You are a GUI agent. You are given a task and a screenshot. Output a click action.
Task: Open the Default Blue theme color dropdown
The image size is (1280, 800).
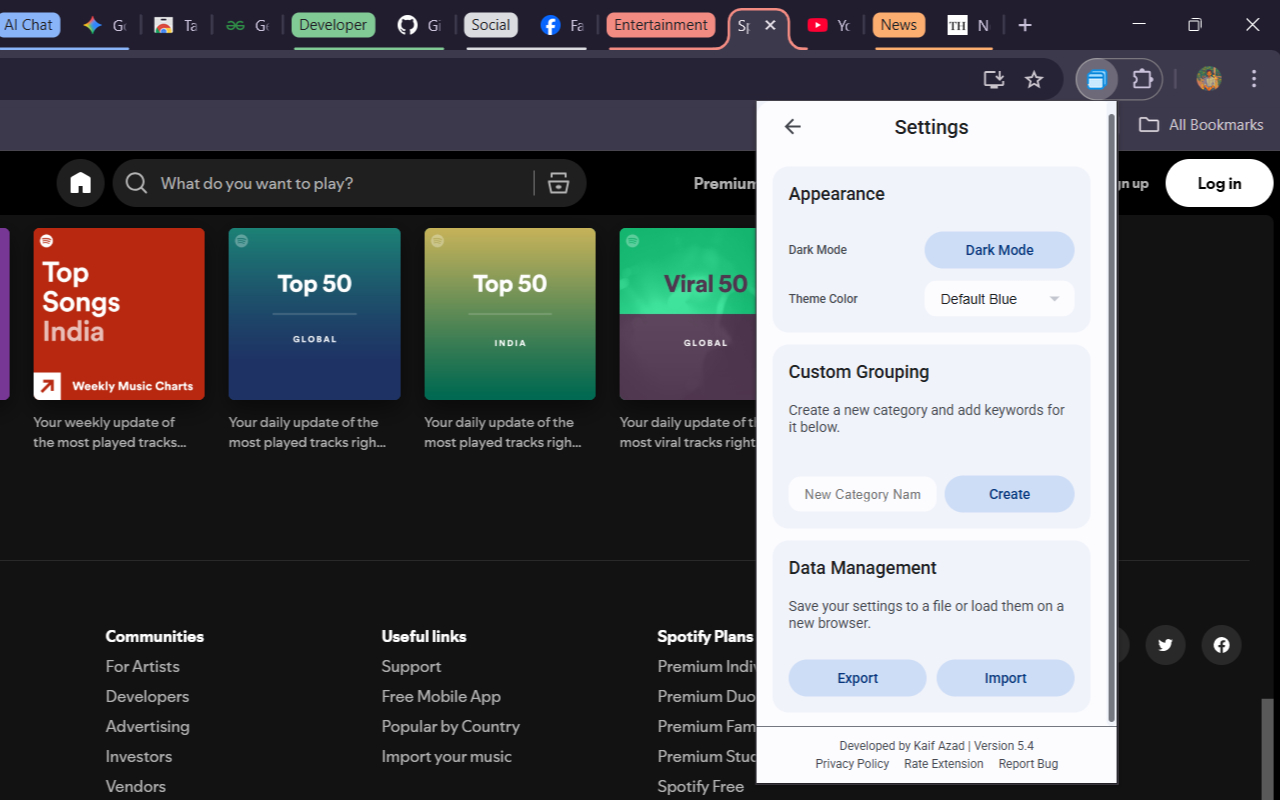[x=998, y=298]
